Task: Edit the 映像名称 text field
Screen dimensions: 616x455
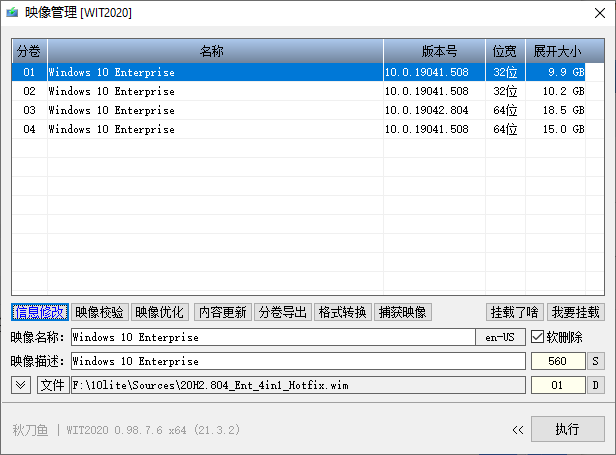Action: pos(273,337)
